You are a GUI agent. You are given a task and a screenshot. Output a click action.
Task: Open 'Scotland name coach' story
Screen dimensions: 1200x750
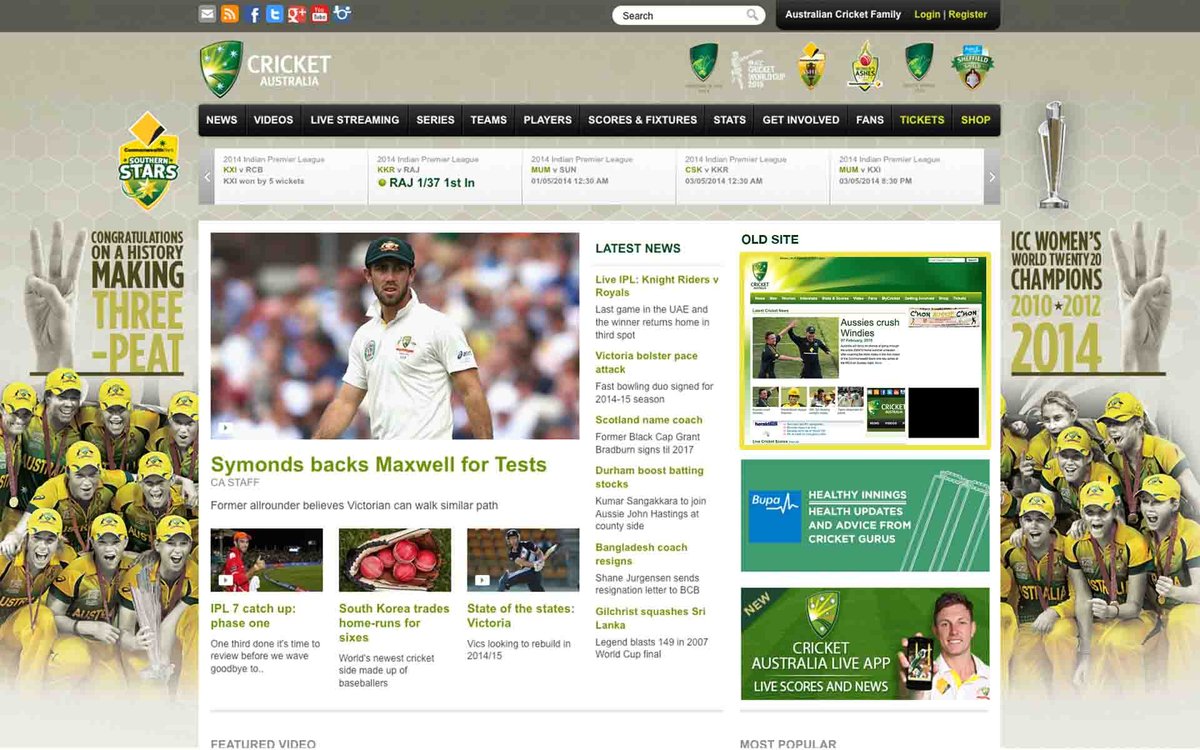tap(649, 420)
